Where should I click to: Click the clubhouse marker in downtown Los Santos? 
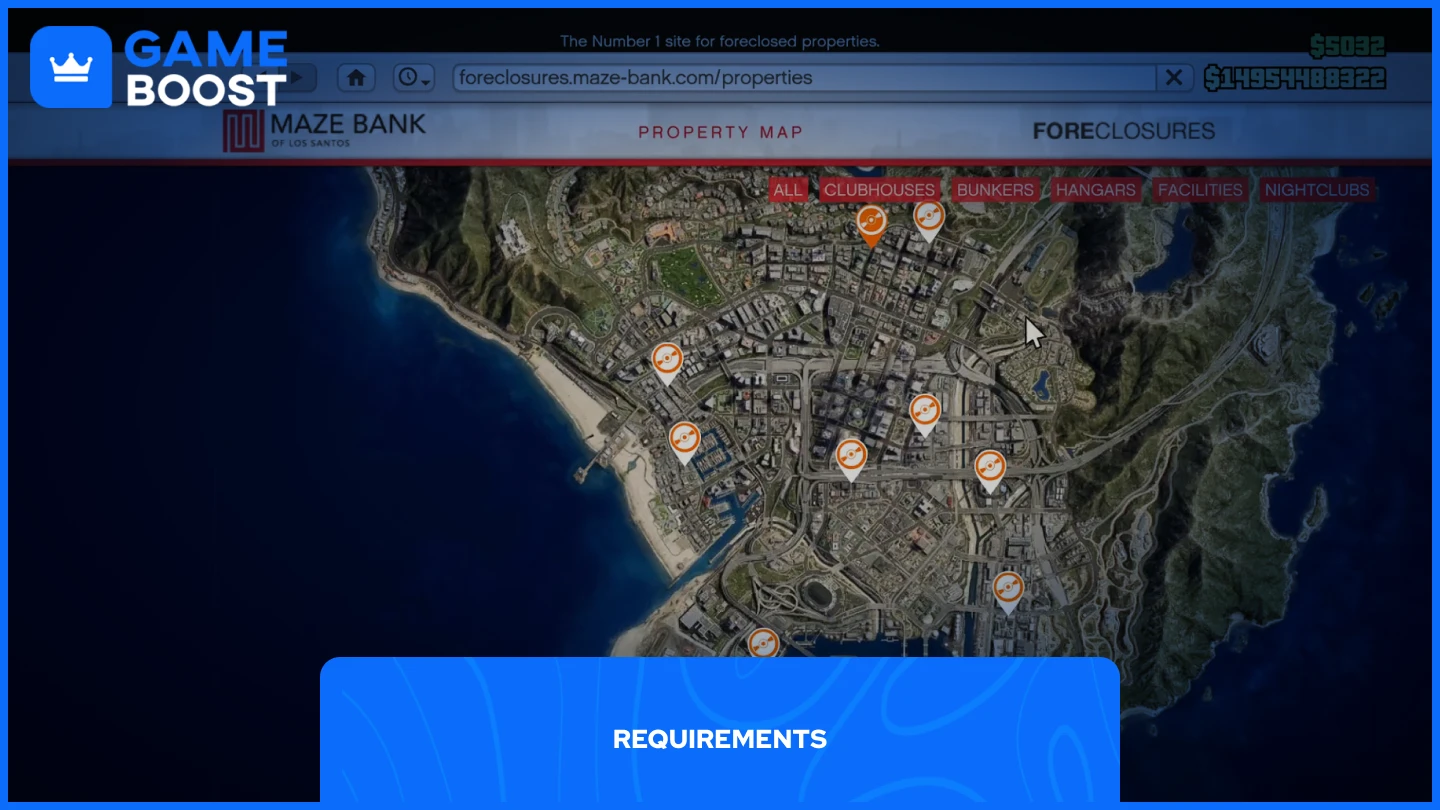[850, 457]
